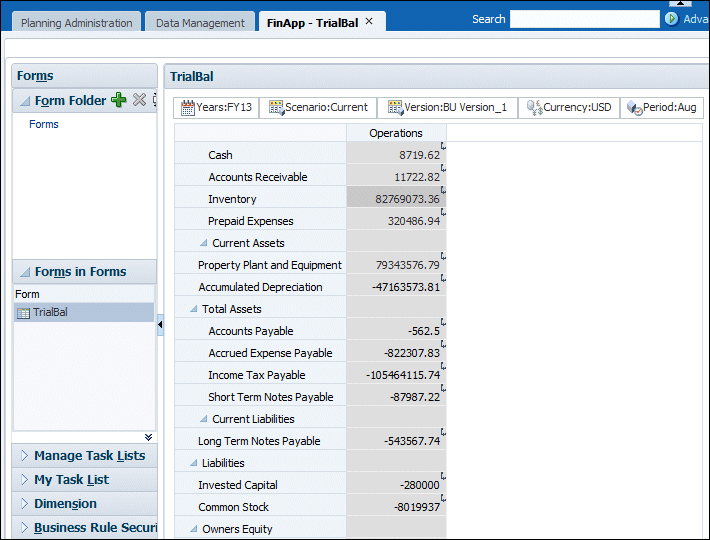Click the green plus add folder icon
710x540 pixels.
[119, 100]
